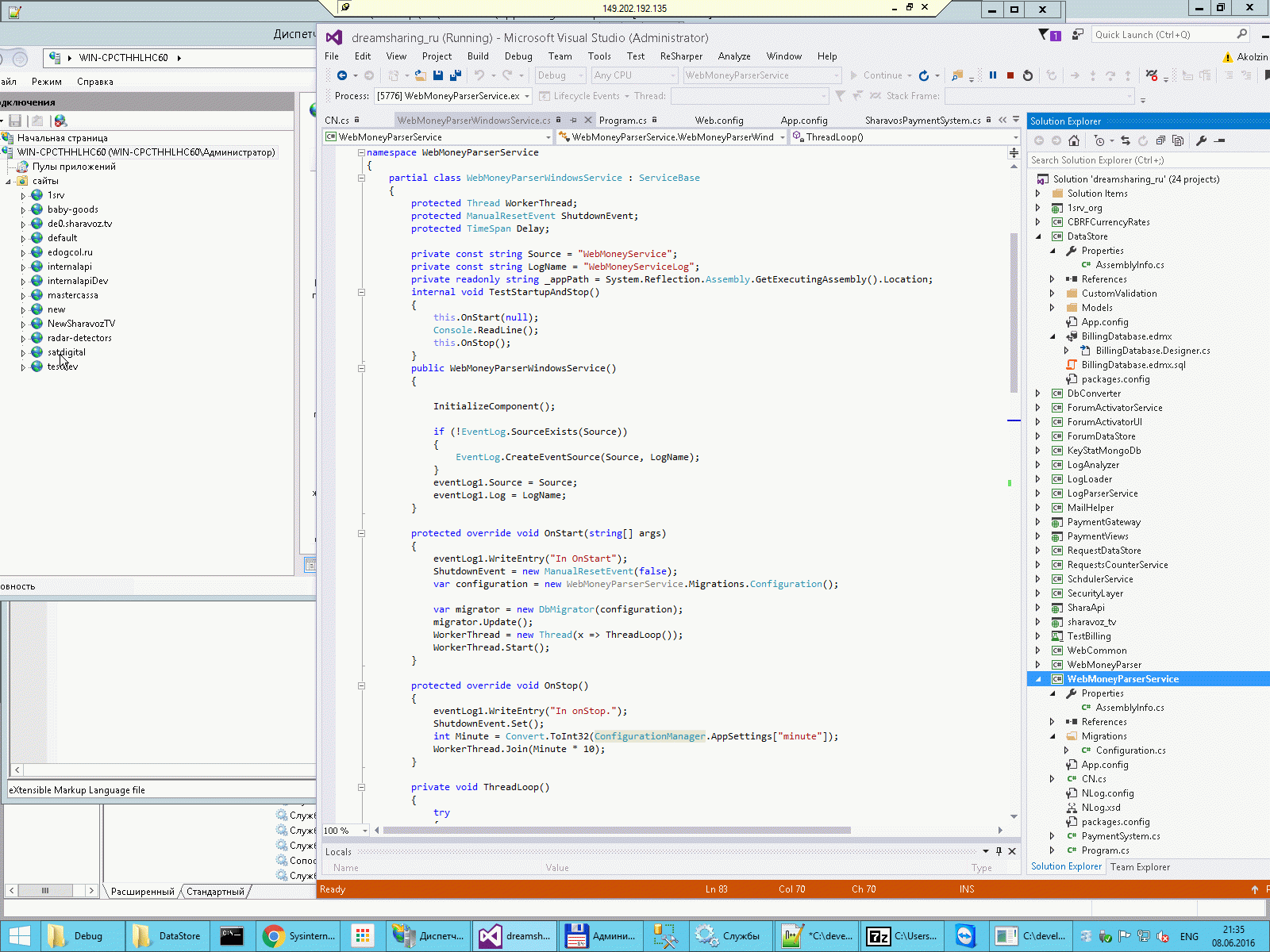Open Configuration.cs in Solution Explorer
Screen dimensions: 1270x952
(x=1130, y=750)
